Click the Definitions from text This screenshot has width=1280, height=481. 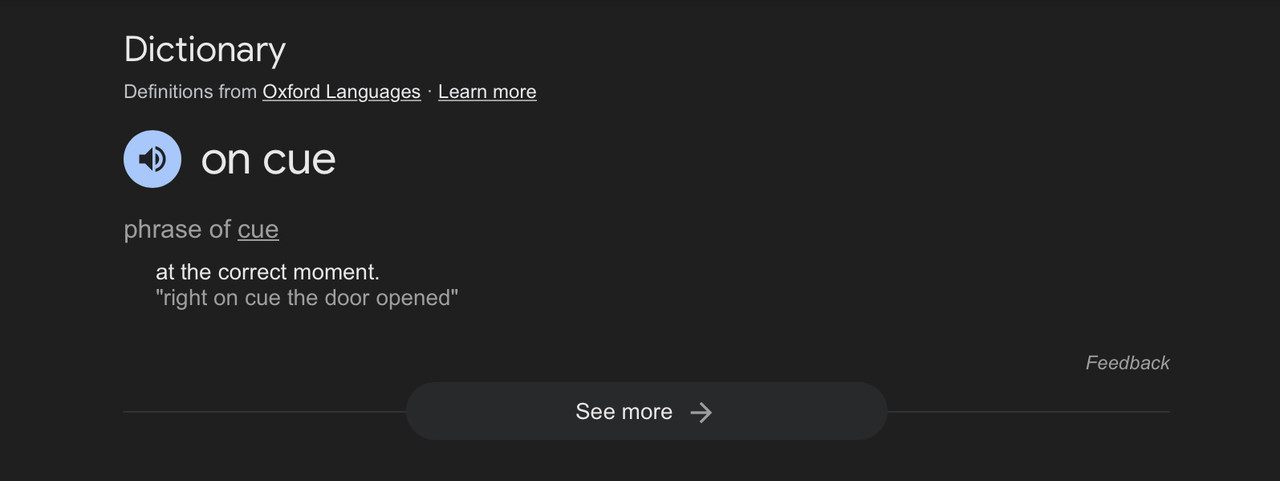[190, 92]
